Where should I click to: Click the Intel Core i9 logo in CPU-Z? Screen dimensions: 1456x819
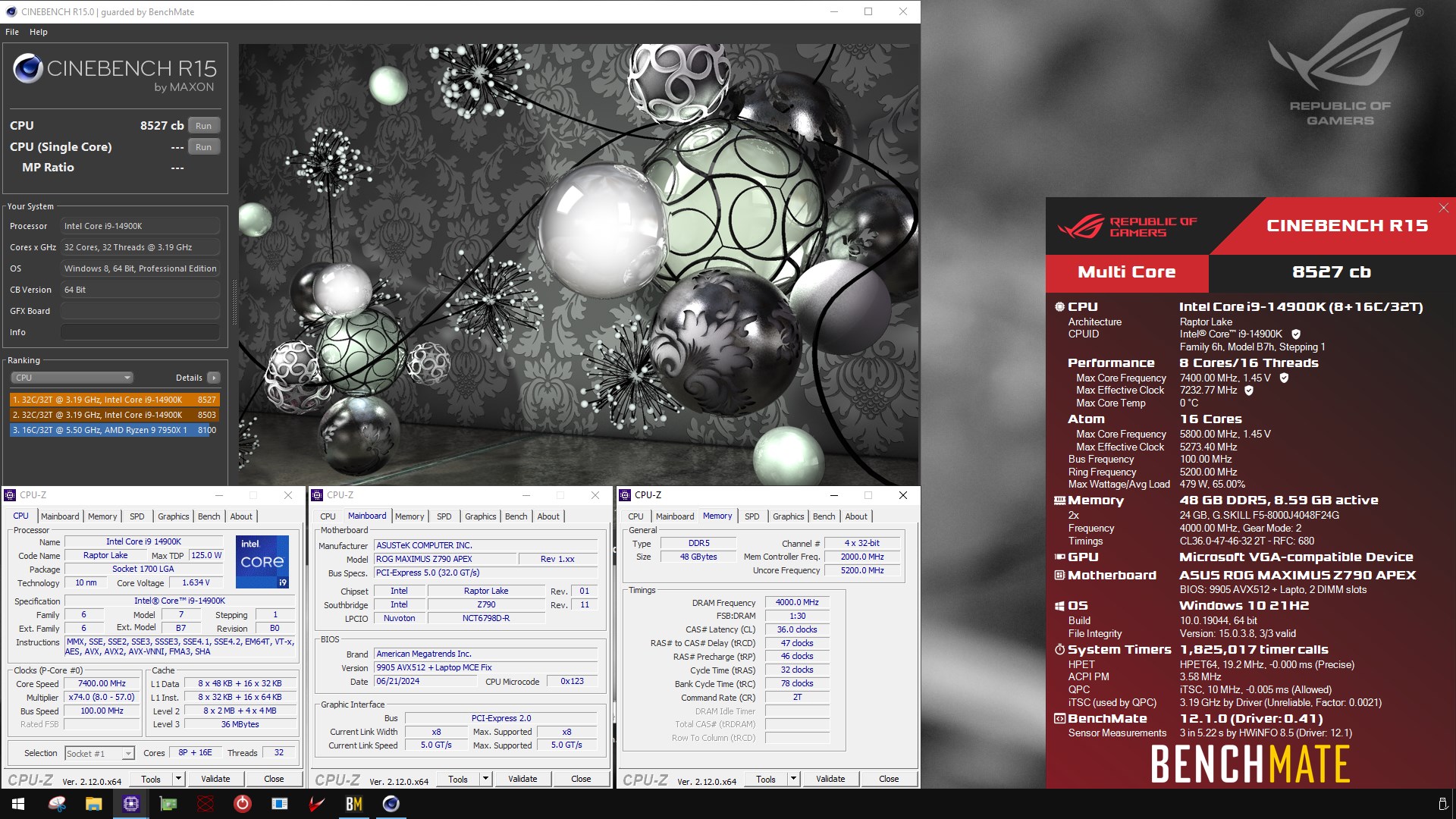click(262, 562)
